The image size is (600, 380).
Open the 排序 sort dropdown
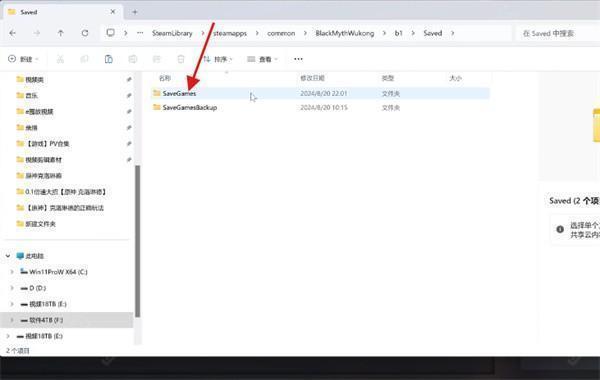pyautogui.click(x=218, y=59)
